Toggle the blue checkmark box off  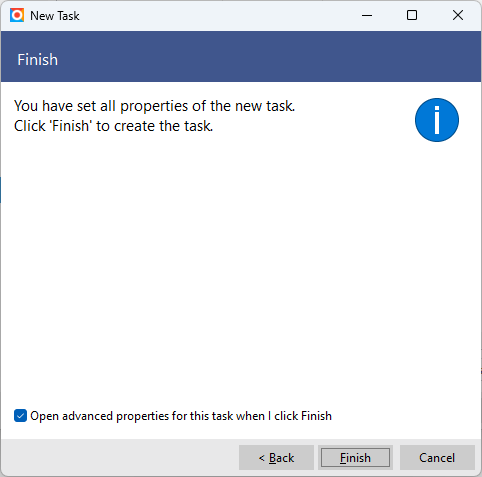point(20,416)
